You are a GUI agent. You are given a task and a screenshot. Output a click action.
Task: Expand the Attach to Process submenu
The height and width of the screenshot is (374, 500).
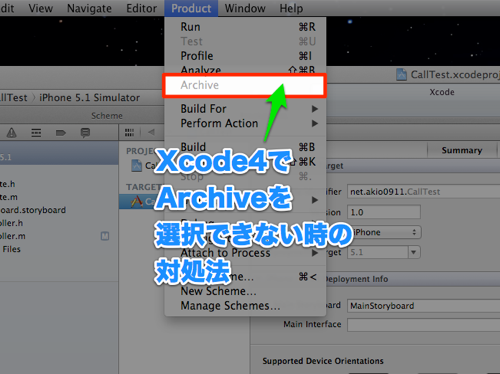pos(245,253)
